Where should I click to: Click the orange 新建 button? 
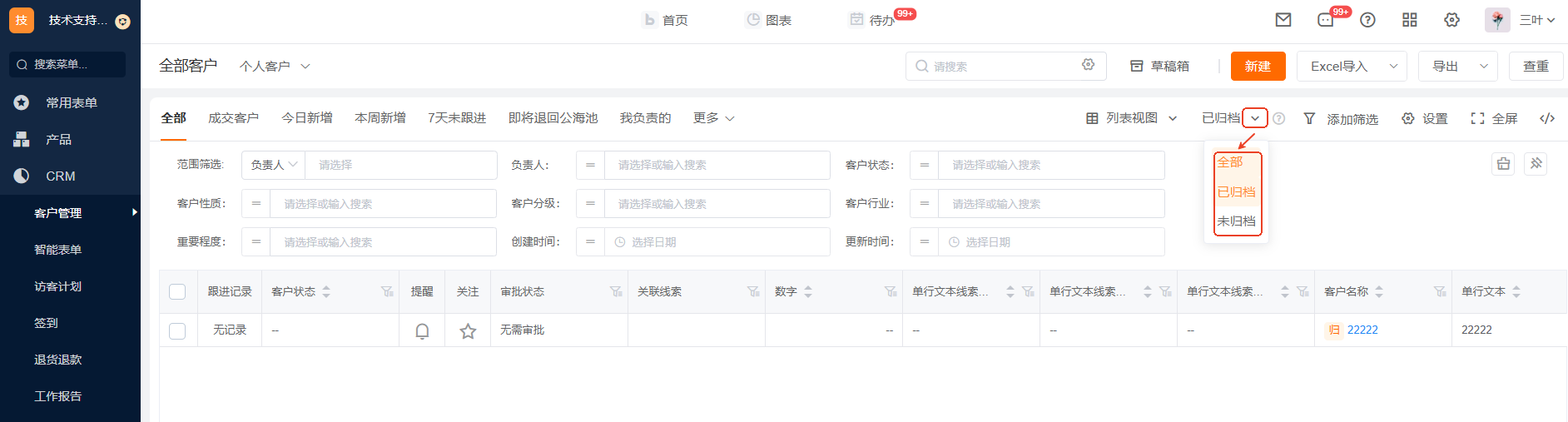(1258, 66)
